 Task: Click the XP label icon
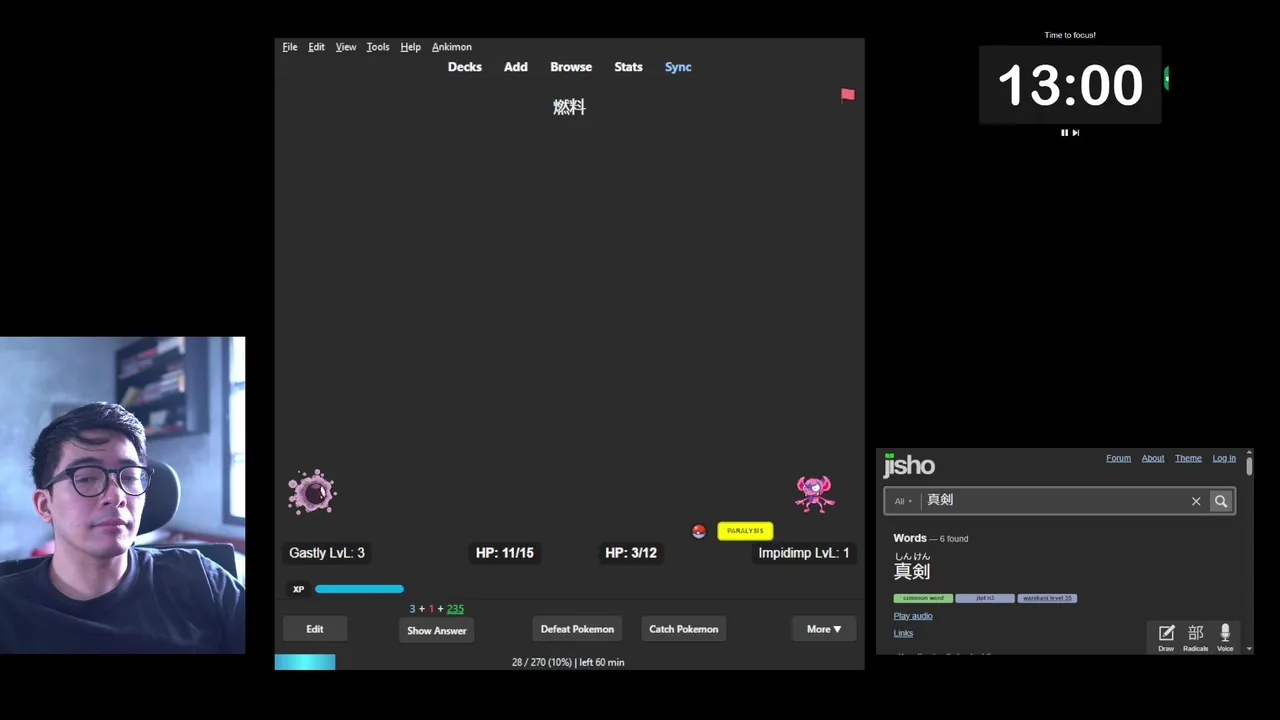pyautogui.click(x=298, y=589)
